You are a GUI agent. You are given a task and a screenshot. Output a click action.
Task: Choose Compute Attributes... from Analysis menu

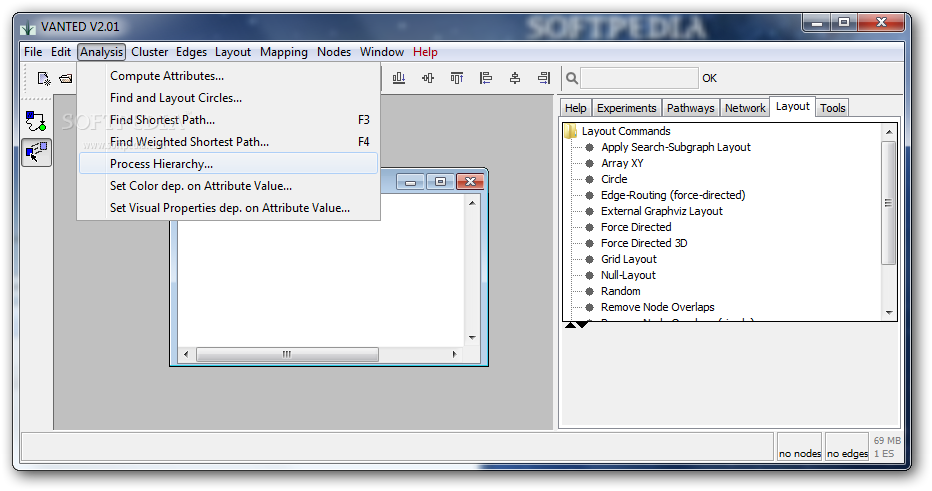(x=229, y=76)
